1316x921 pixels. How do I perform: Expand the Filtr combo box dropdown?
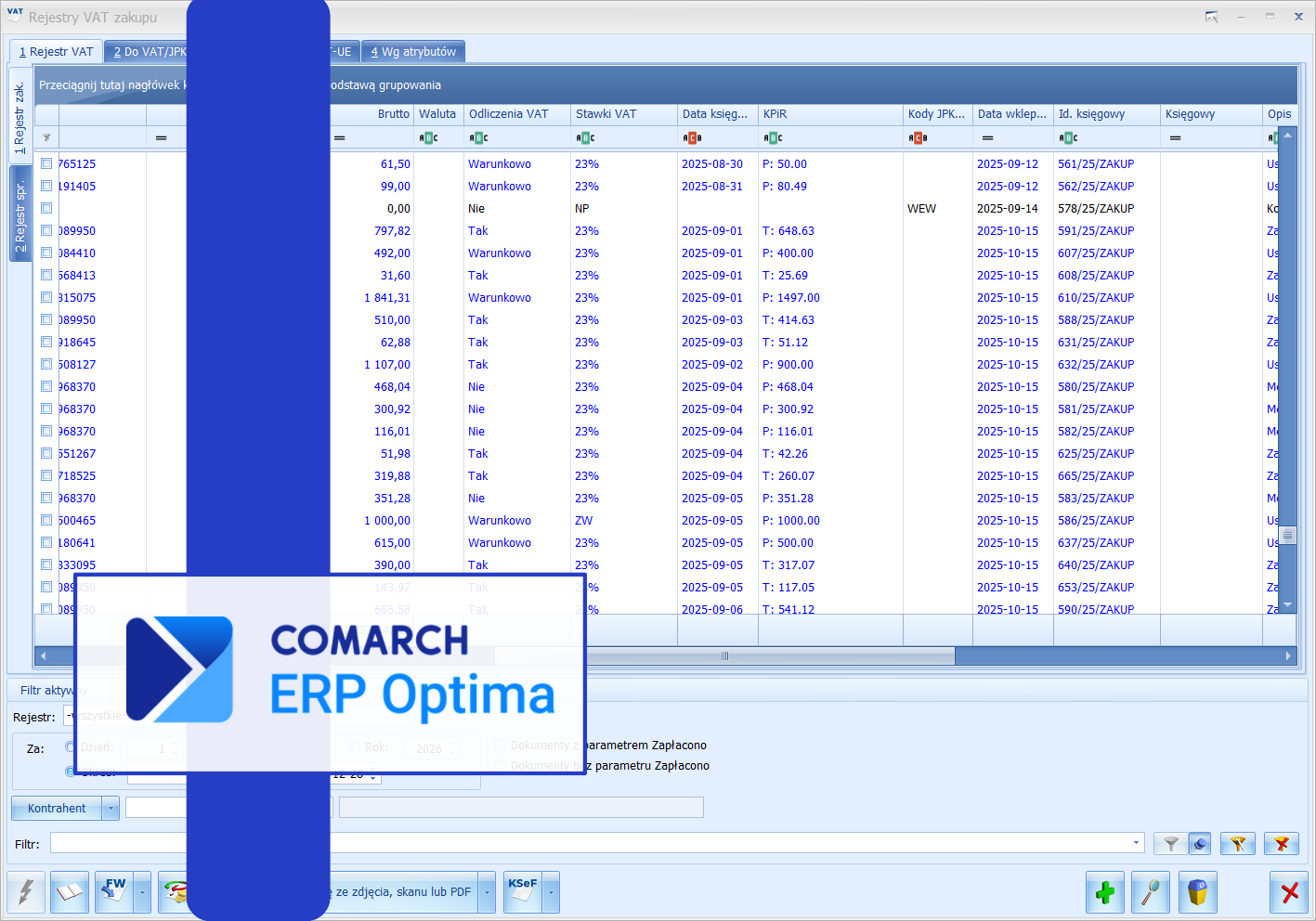tap(1136, 844)
